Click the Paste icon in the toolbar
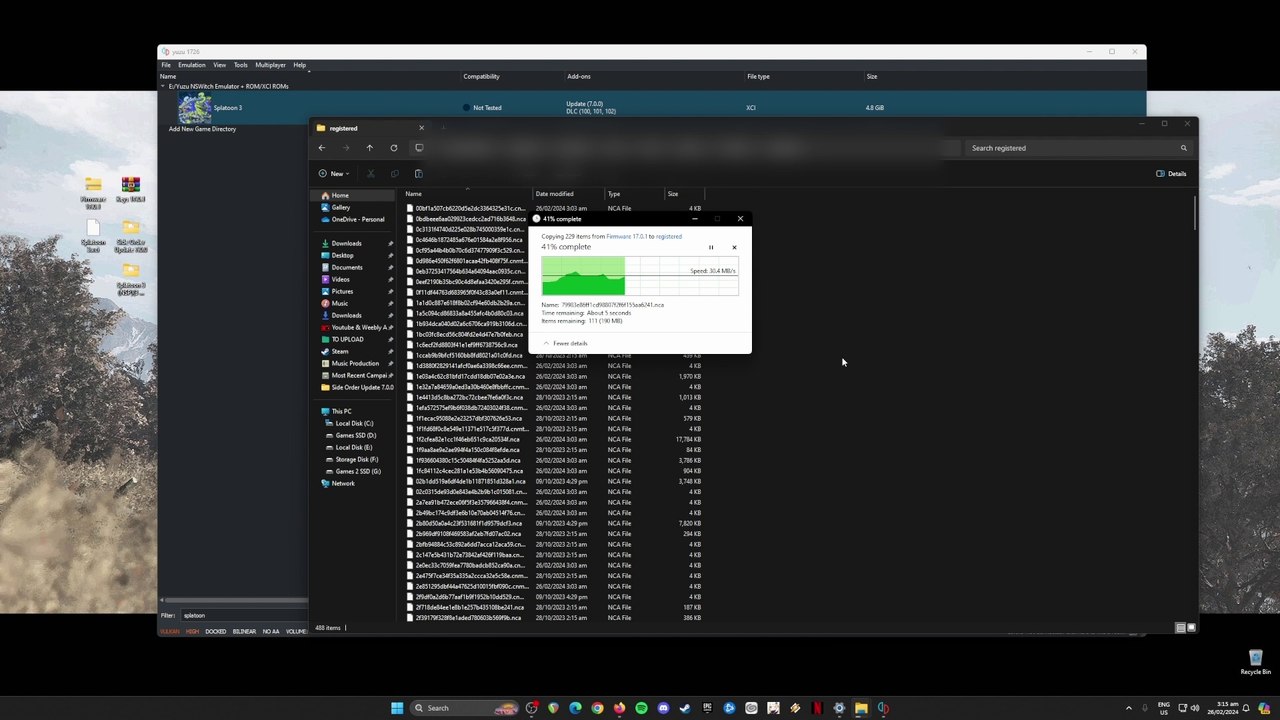 click(x=418, y=174)
